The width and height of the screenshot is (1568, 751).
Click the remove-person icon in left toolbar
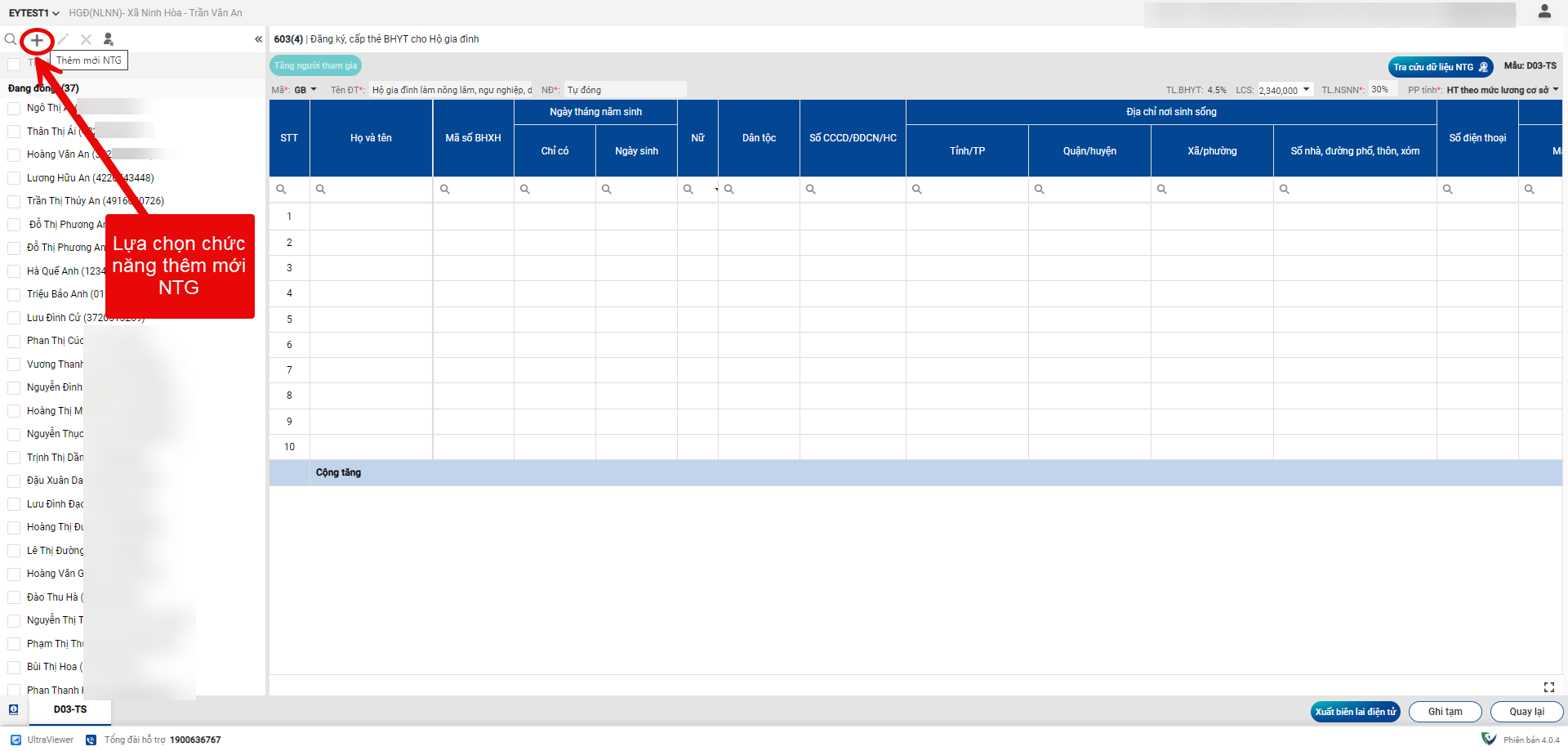click(109, 40)
